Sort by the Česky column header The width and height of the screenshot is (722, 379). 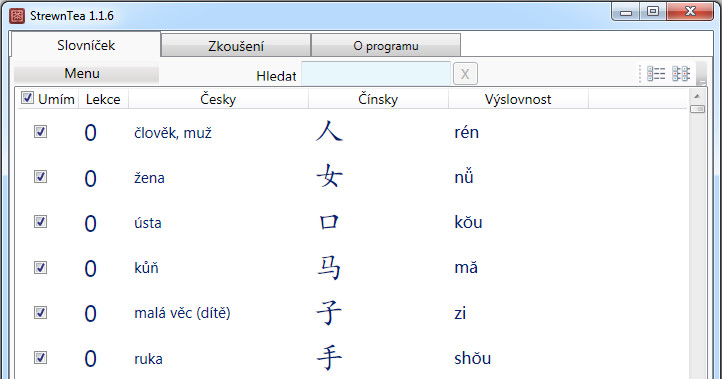pyautogui.click(x=218, y=99)
